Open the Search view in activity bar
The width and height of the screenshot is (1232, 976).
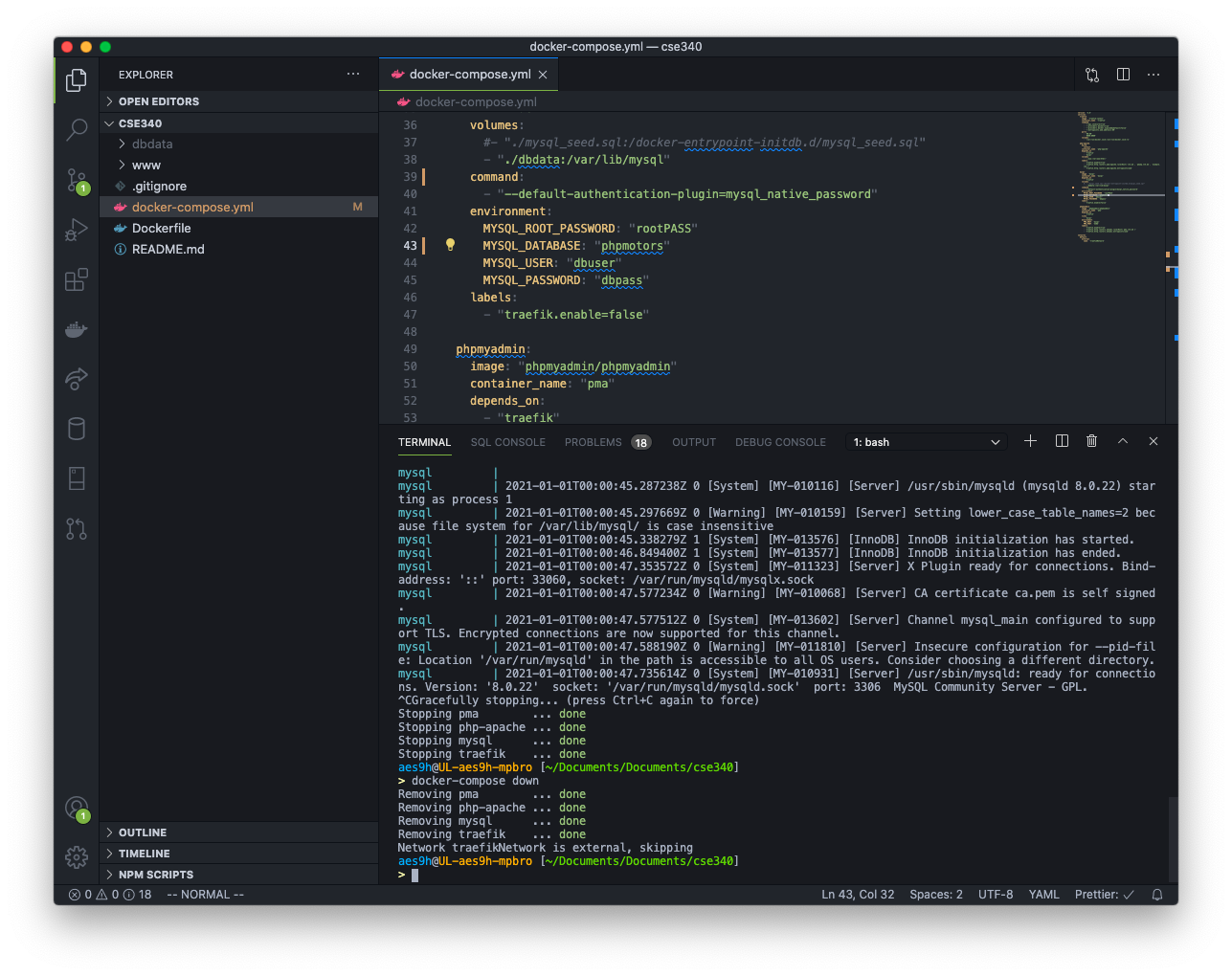pos(77,129)
